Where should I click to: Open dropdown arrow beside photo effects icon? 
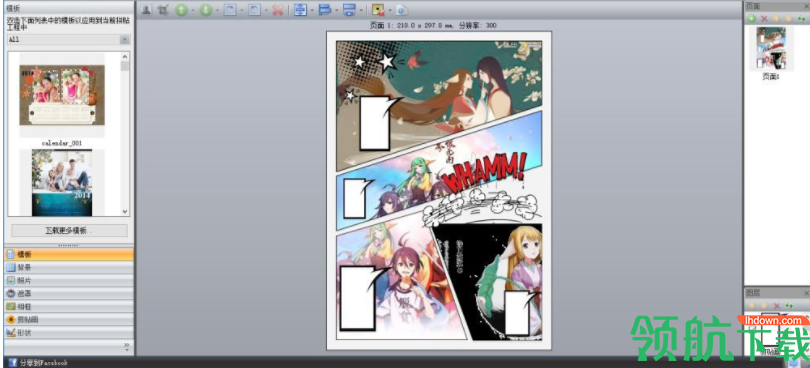tap(390, 10)
